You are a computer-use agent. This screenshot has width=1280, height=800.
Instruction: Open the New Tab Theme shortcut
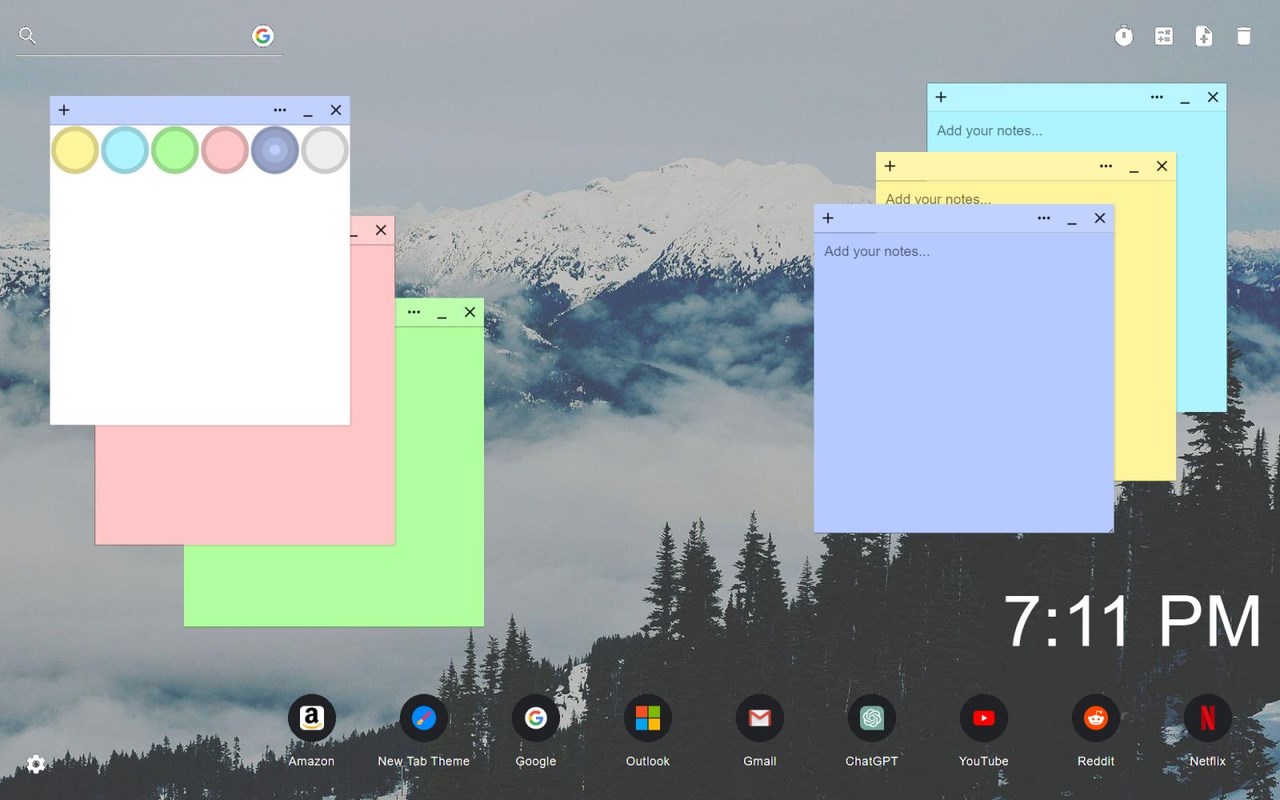point(424,731)
